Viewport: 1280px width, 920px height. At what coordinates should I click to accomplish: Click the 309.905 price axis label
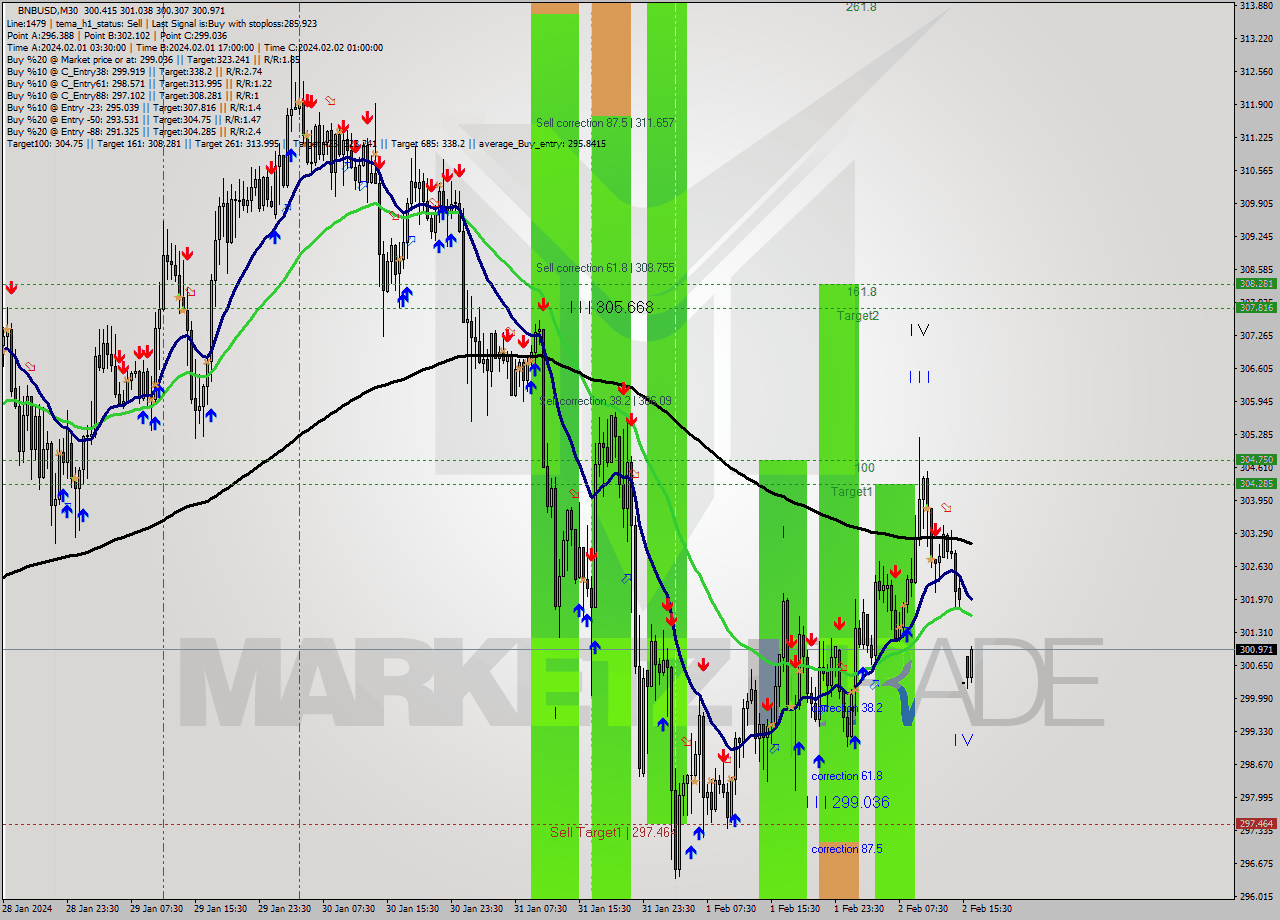pos(1256,203)
